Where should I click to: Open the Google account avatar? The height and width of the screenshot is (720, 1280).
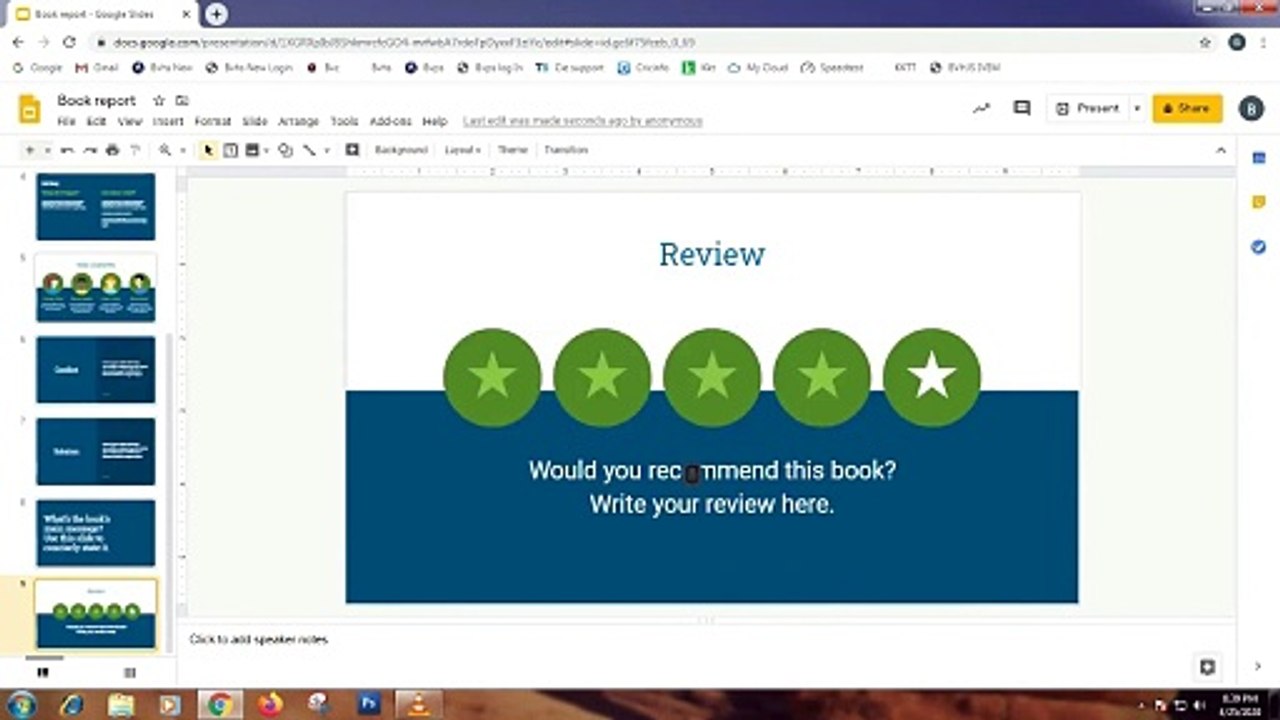tap(1250, 108)
